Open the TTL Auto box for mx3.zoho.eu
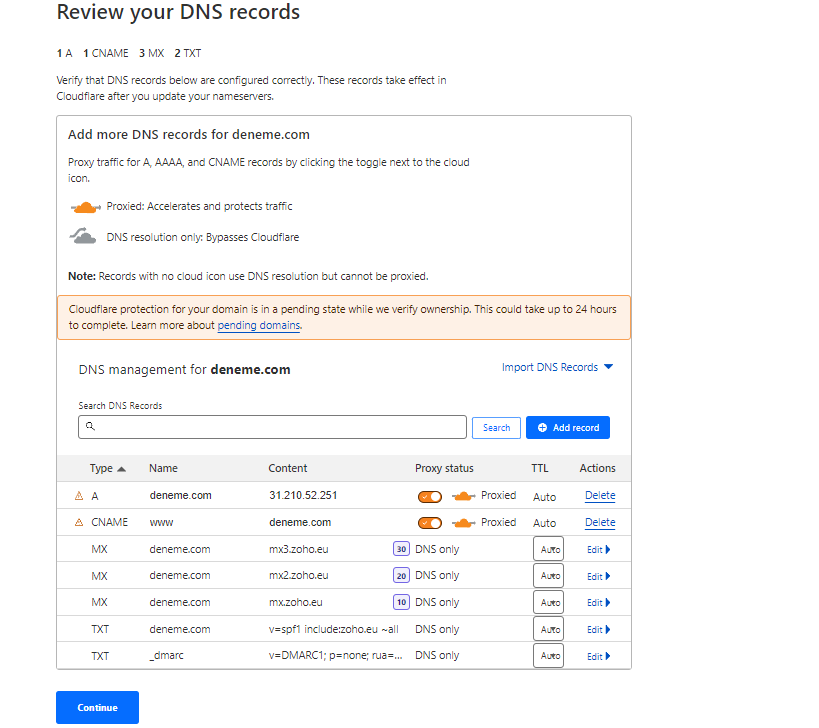Viewport: 819px width, 728px height. 548,549
